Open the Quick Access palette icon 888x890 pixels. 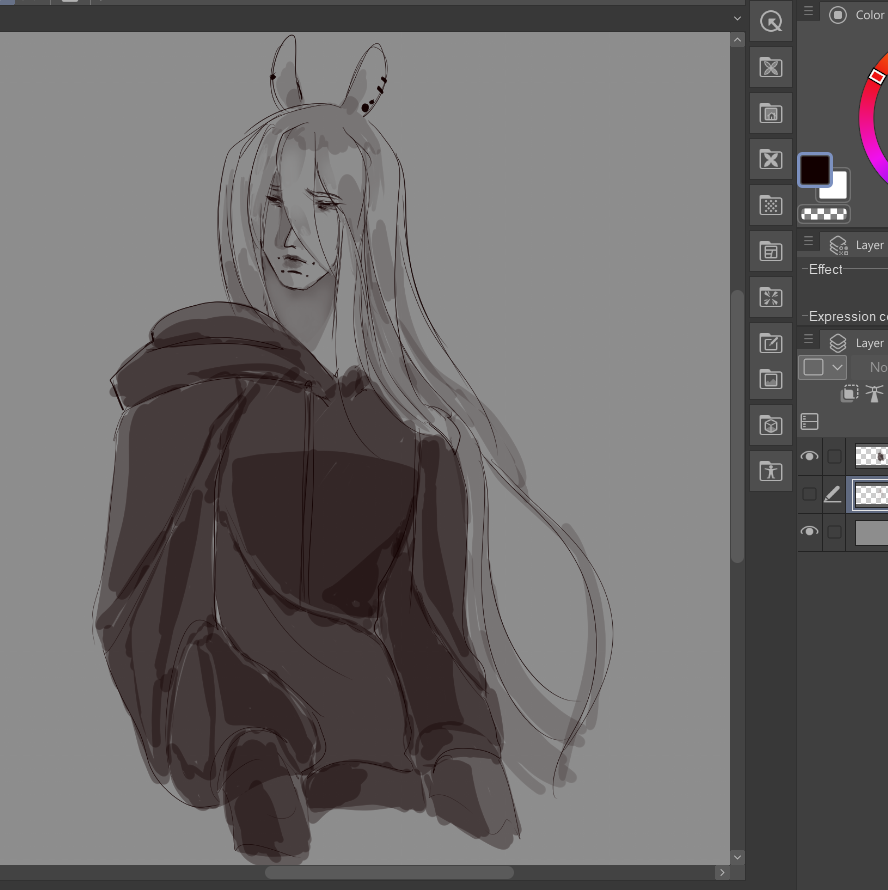click(x=771, y=22)
